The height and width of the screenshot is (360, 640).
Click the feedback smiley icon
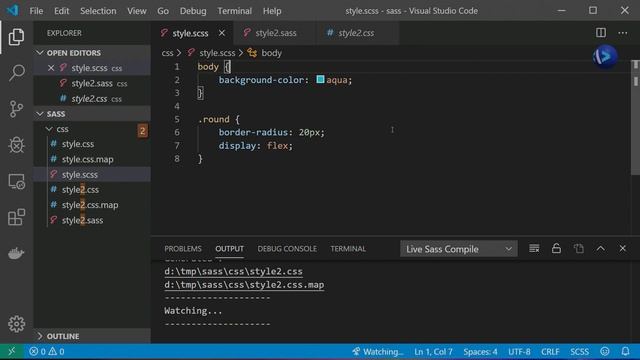coord(605,351)
